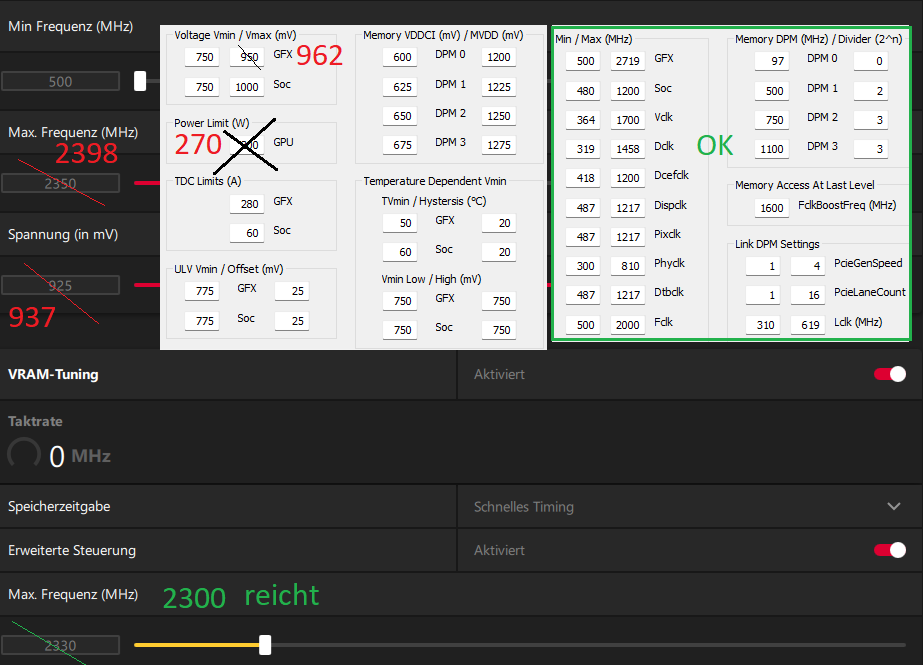The height and width of the screenshot is (665, 923).
Task: Click the VRAM-Tuning heading label
Action: coord(53,374)
